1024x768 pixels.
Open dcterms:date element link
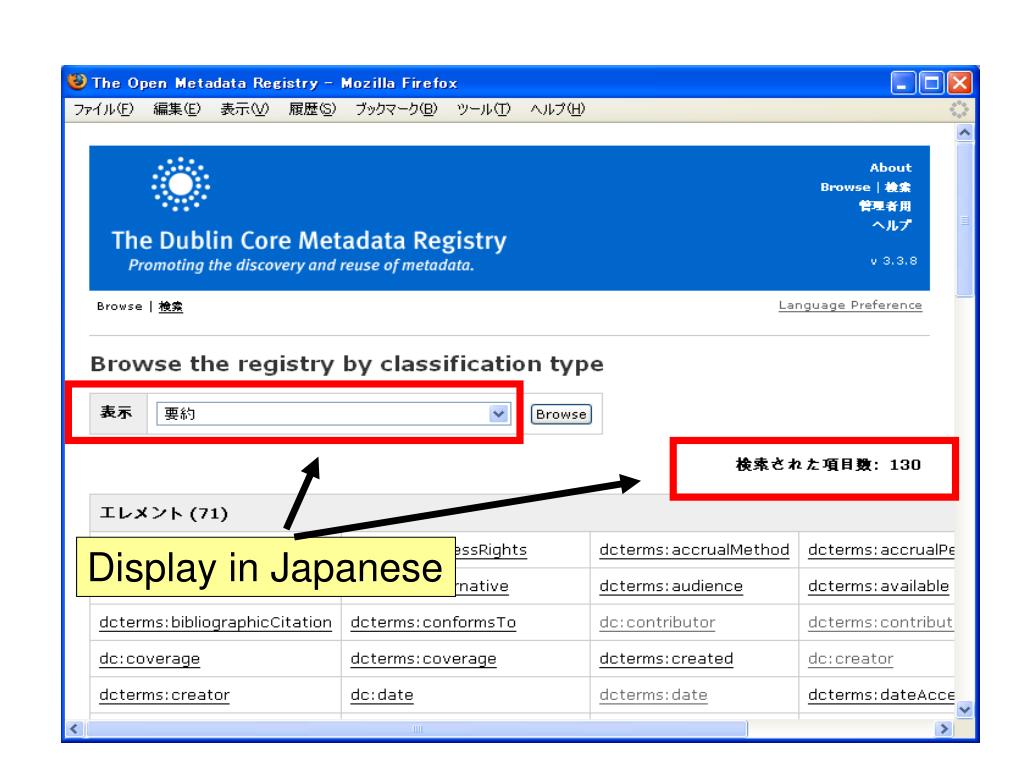tap(653, 695)
